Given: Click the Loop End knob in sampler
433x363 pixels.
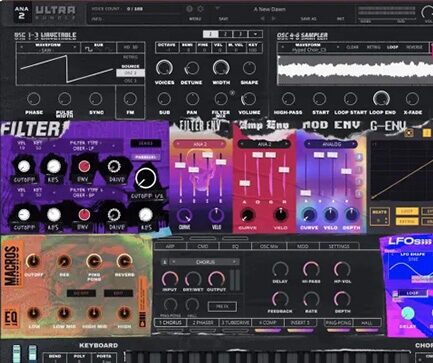Looking at the screenshot, I should click(381, 99).
